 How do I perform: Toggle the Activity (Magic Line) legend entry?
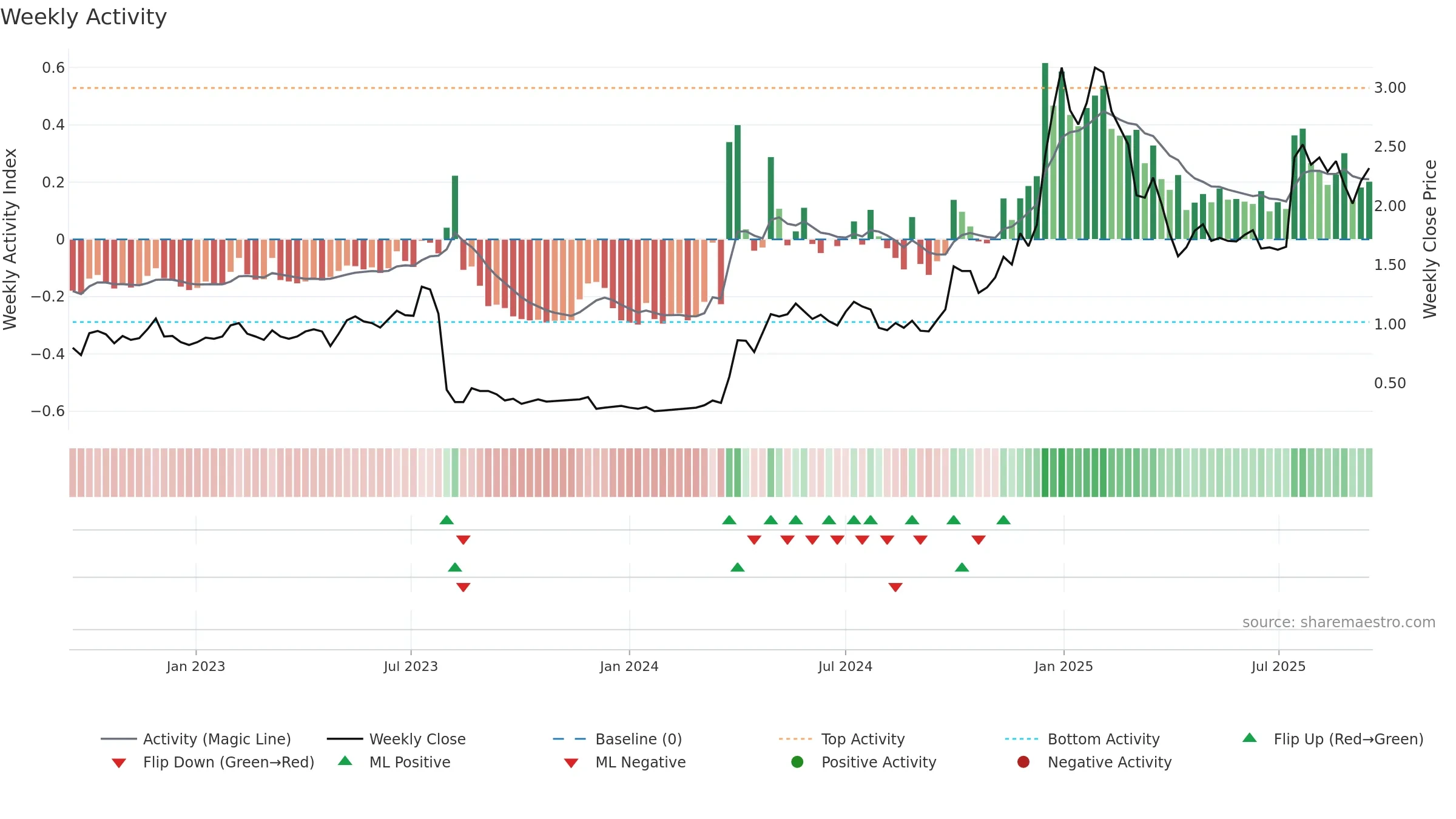196,739
